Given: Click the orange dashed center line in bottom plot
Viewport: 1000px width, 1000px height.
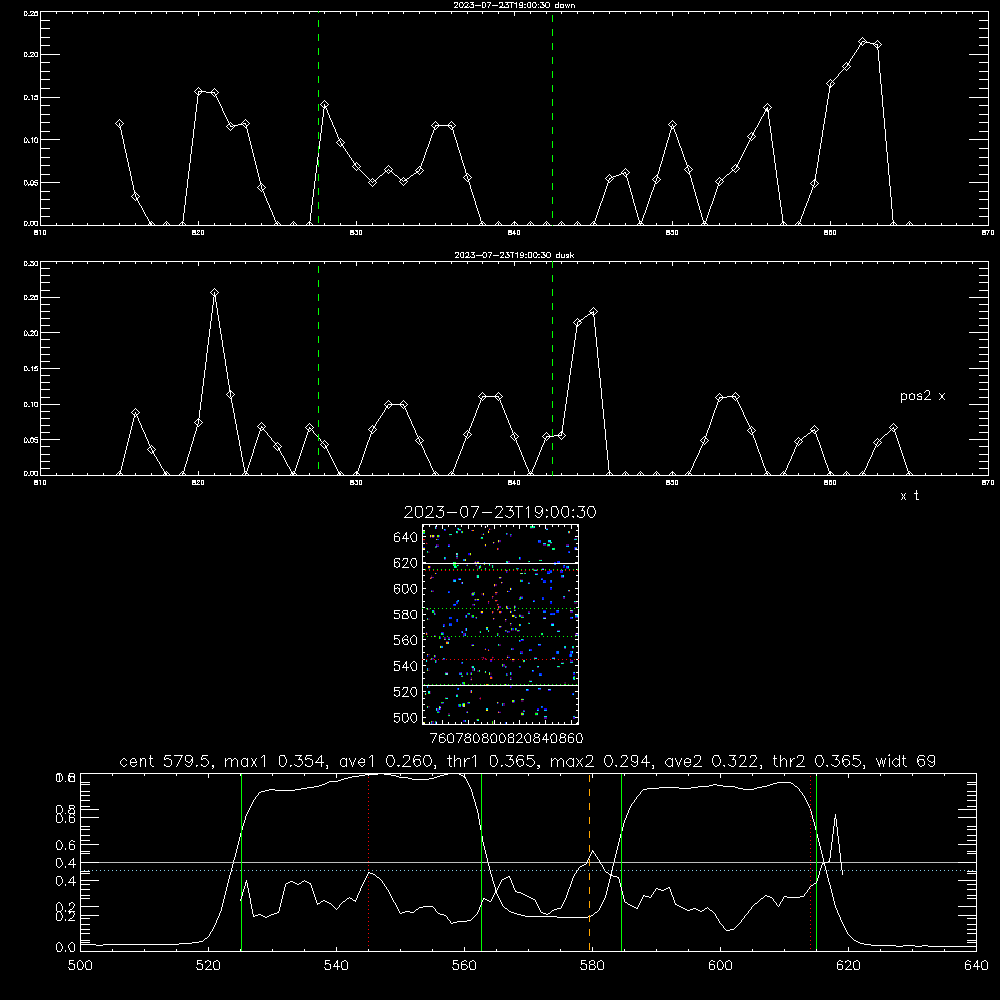Looking at the screenshot, I should click(589, 862).
